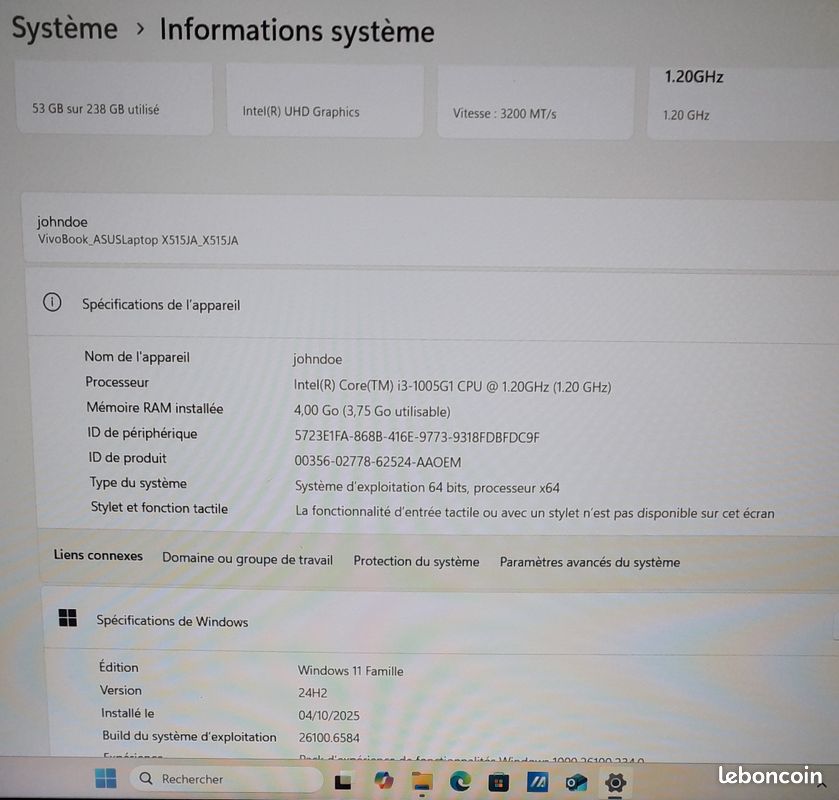Click the Processeur row label
Viewport: 839px width, 800px height.
coord(117,382)
